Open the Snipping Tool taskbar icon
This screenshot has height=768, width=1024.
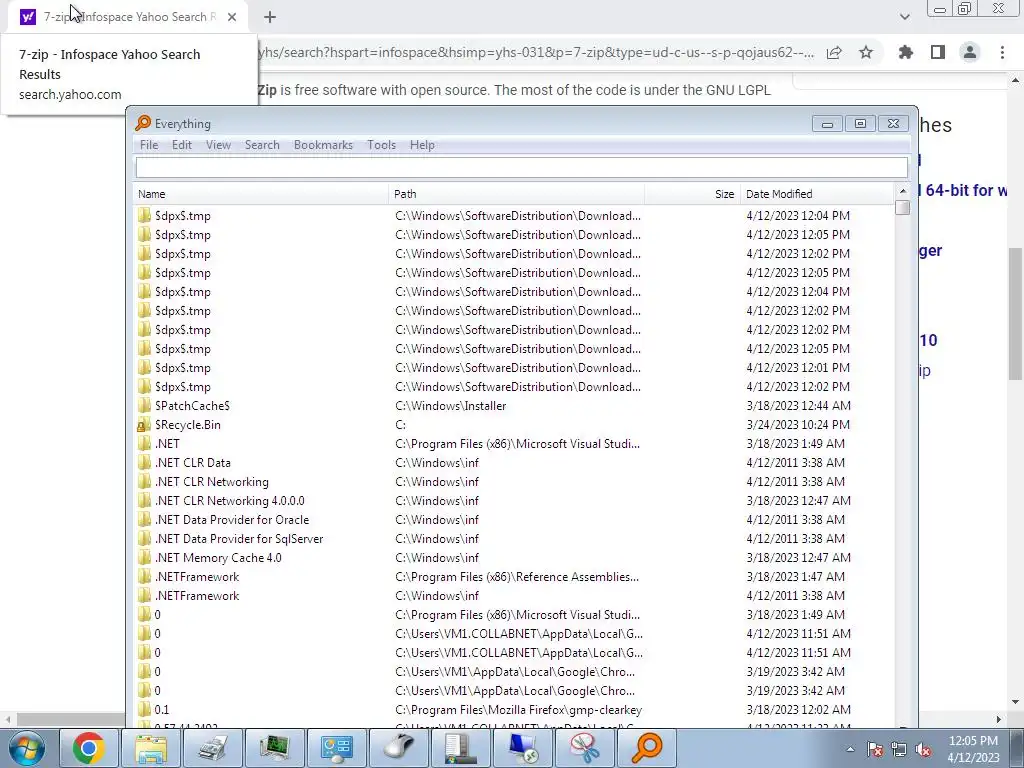(x=584, y=748)
